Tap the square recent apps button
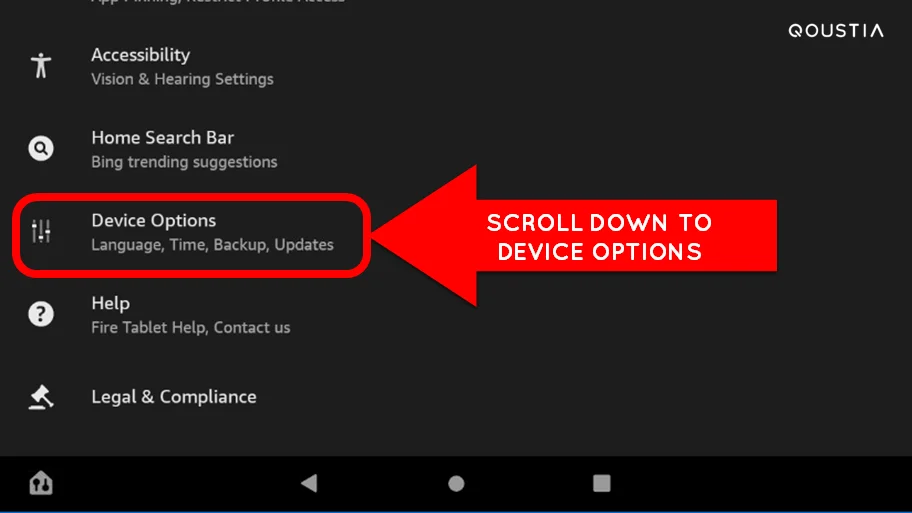The image size is (912, 513). pos(602,483)
